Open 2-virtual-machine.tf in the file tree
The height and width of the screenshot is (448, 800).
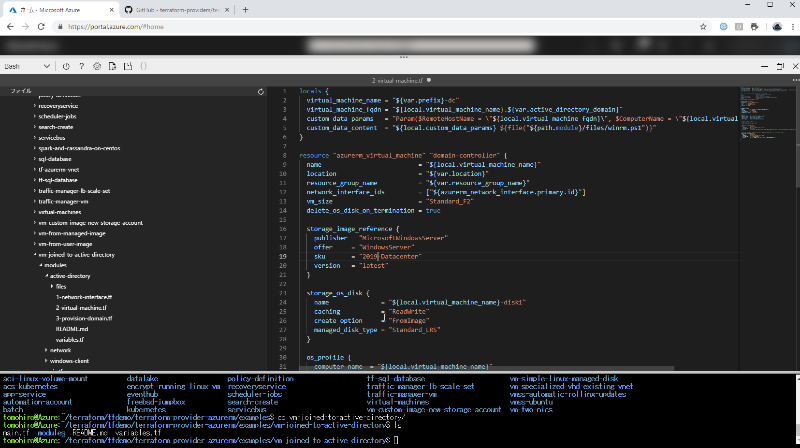[81, 308]
